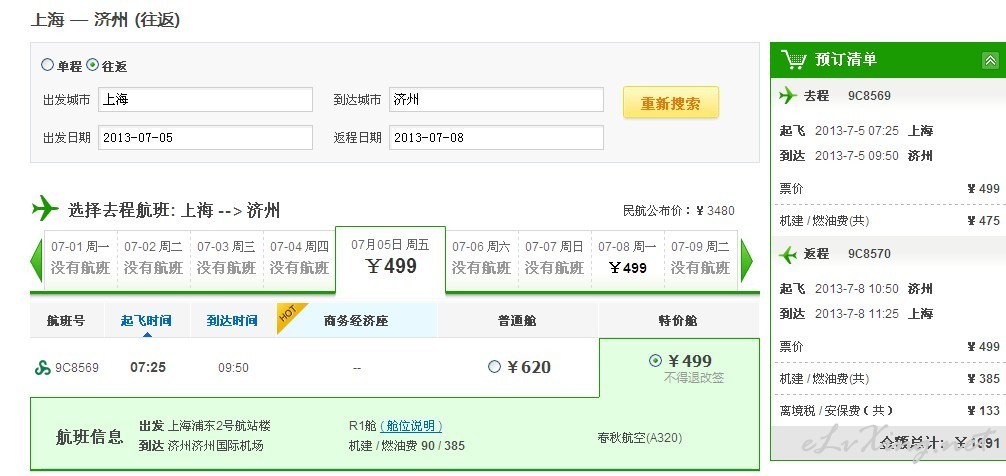Select the 07-06 周六 date tab
This screenshot has width=1006, height=476.
(481, 258)
